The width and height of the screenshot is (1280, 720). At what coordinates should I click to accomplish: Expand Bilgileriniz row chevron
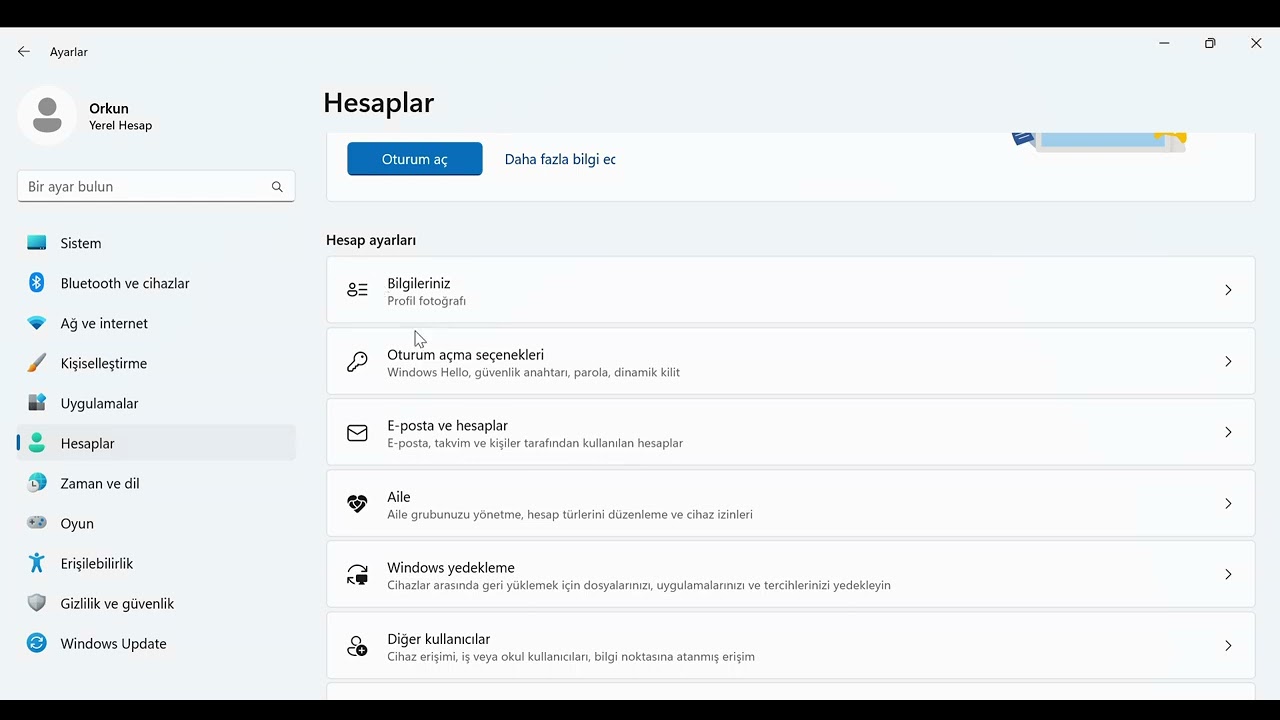(1228, 290)
